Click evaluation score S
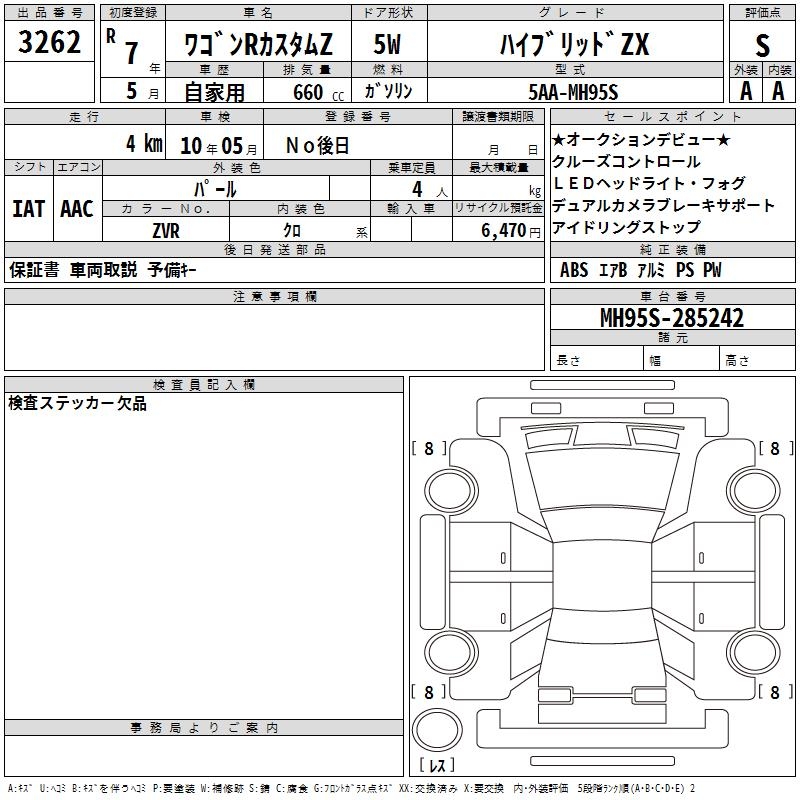This screenshot has width=800, height=800. (762, 45)
